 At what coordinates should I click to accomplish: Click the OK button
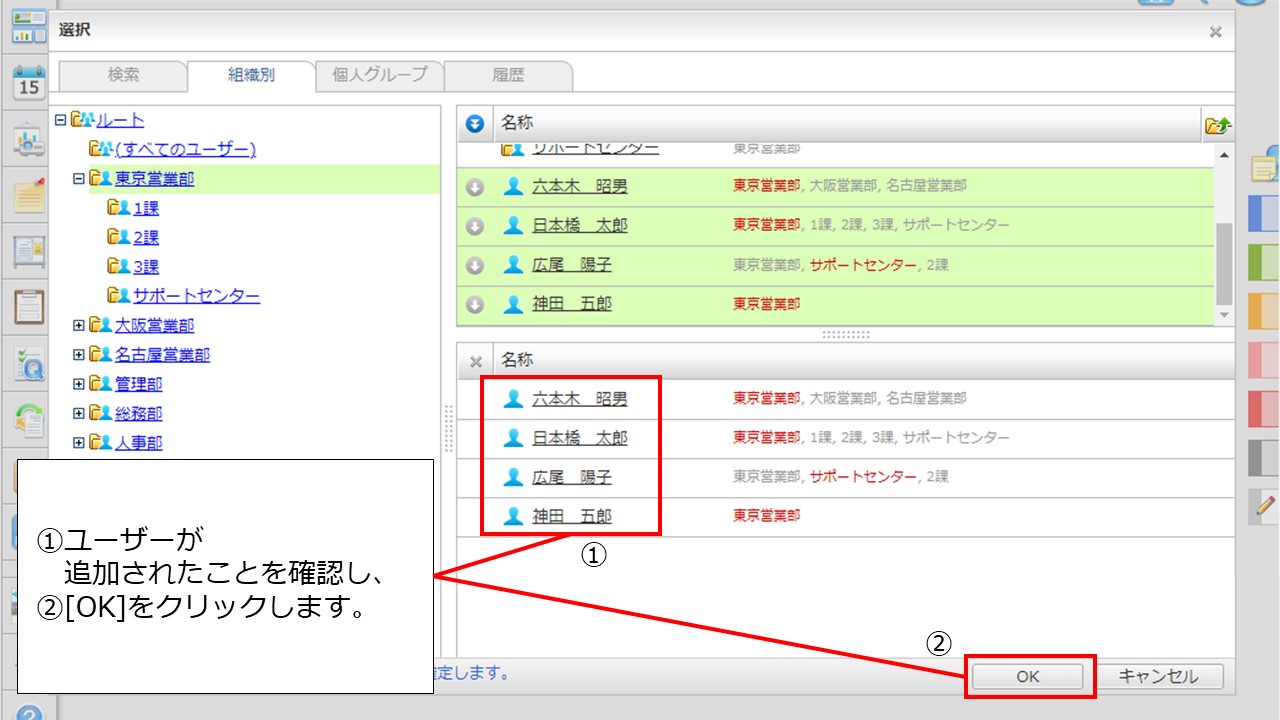(1028, 676)
